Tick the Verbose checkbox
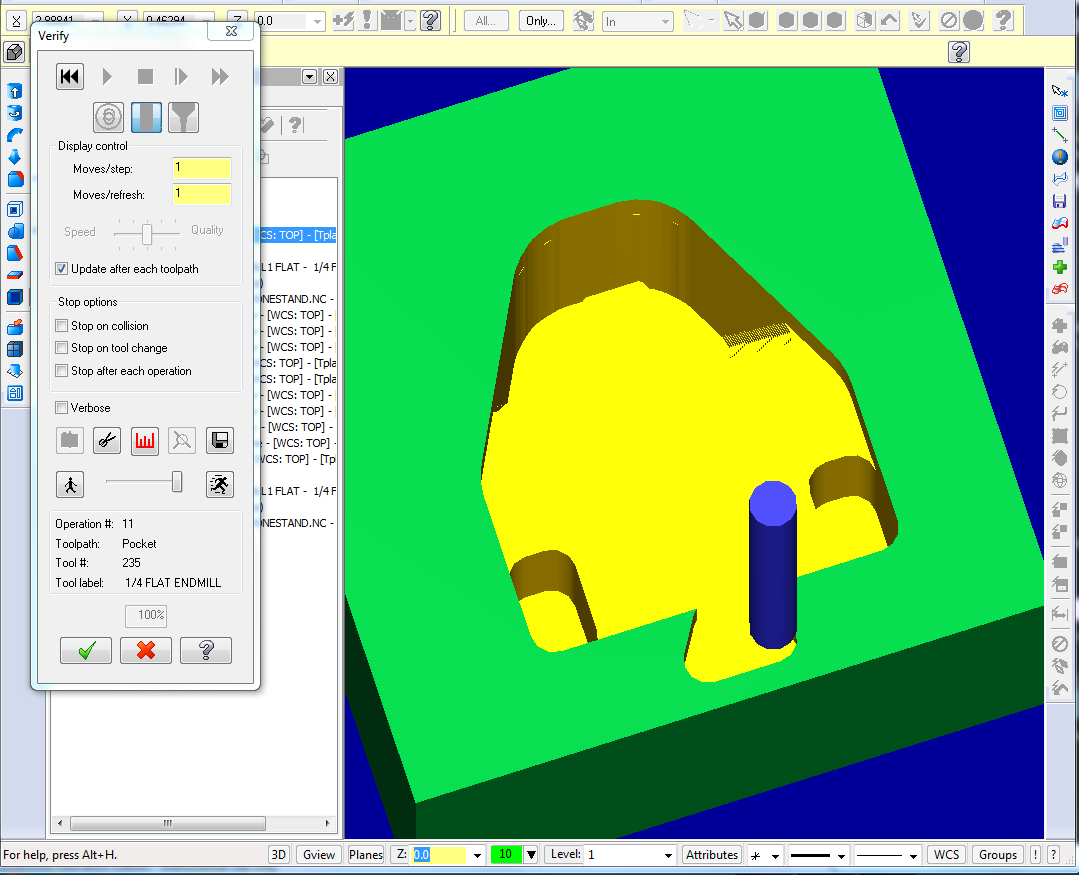Image resolution: width=1079 pixels, height=875 pixels. (62, 408)
